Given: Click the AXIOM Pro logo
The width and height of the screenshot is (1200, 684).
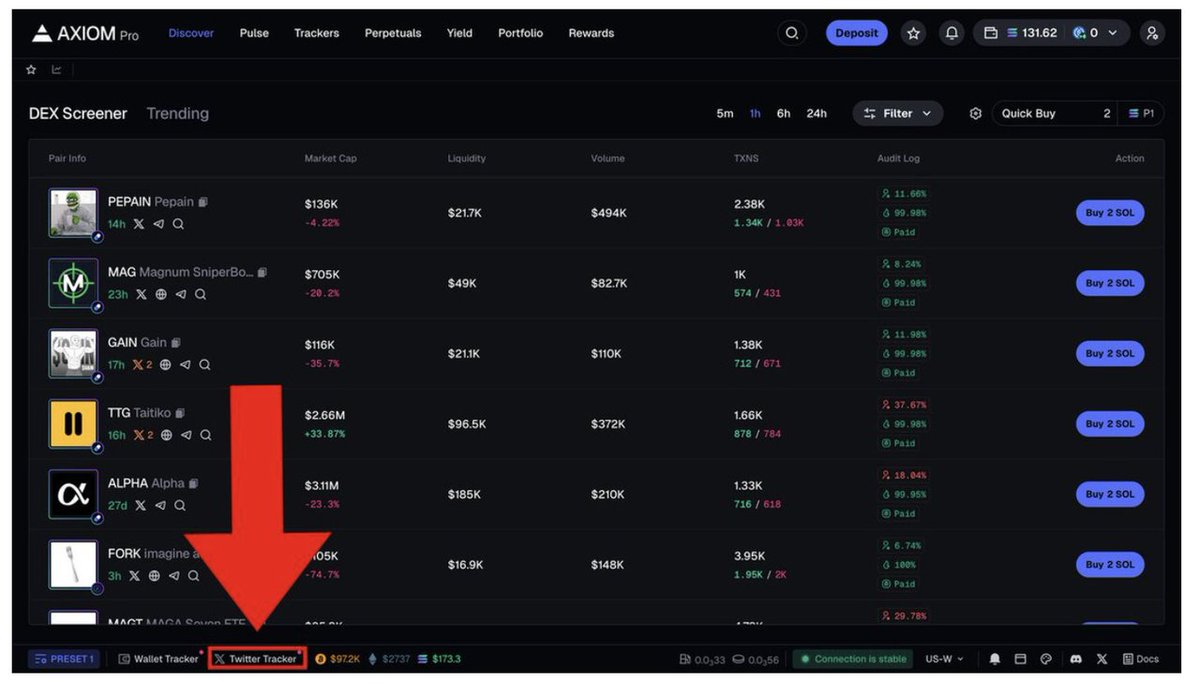Looking at the screenshot, I should [x=85, y=33].
